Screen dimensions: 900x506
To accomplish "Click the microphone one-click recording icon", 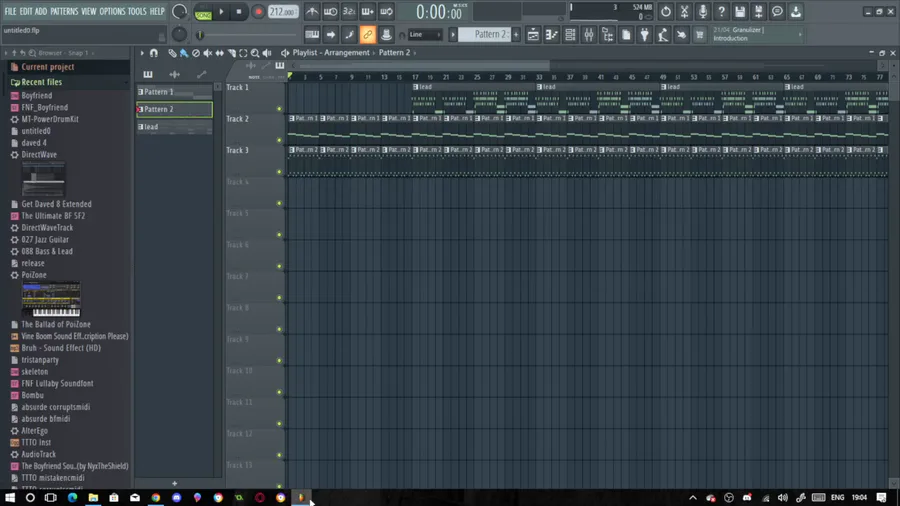I will [x=703, y=11].
